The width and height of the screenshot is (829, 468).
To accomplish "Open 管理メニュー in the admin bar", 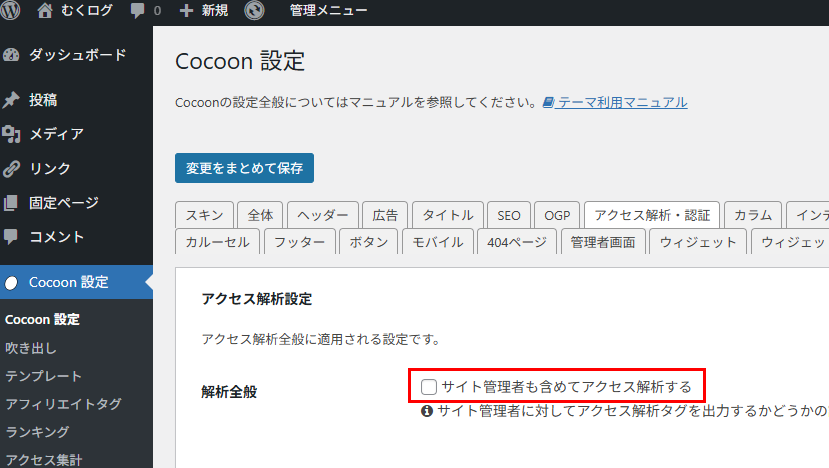I will [328, 10].
